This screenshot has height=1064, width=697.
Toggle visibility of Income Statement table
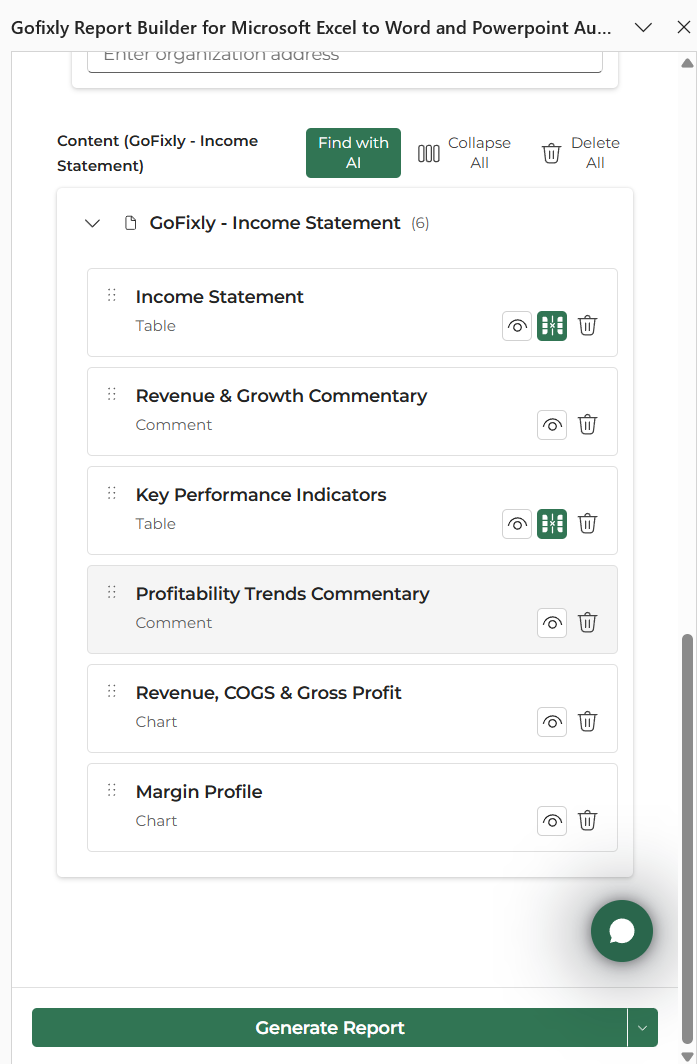[x=517, y=326]
